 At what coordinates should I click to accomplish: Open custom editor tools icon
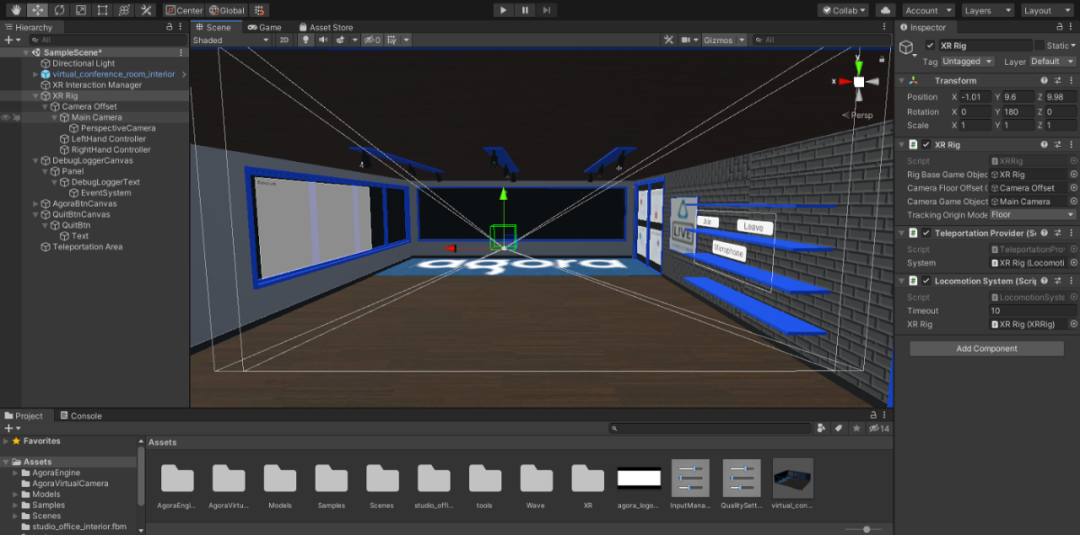pyautogui.click(x=145, y=10)
